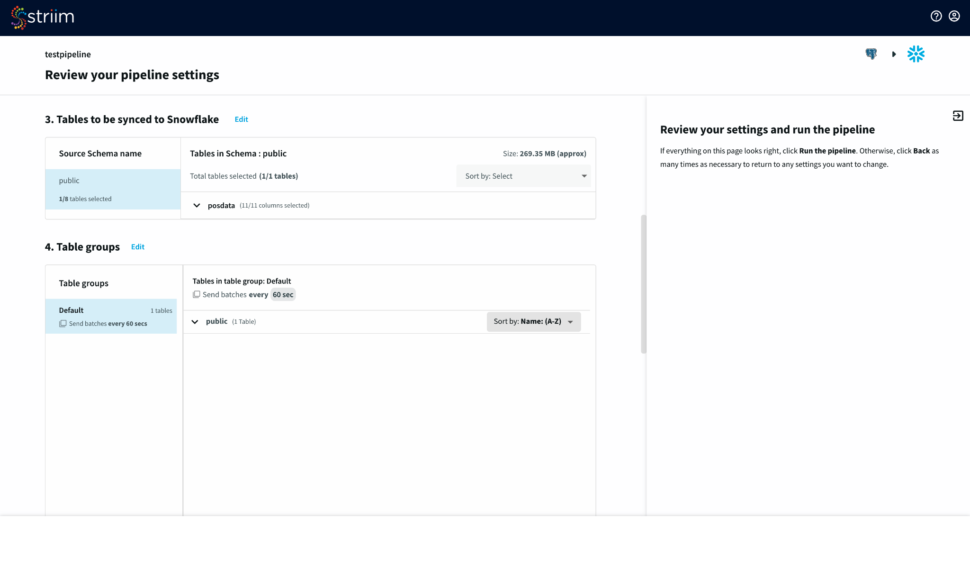Open the user account profile icon
The image size is (970, 582).
click(953, 16)
